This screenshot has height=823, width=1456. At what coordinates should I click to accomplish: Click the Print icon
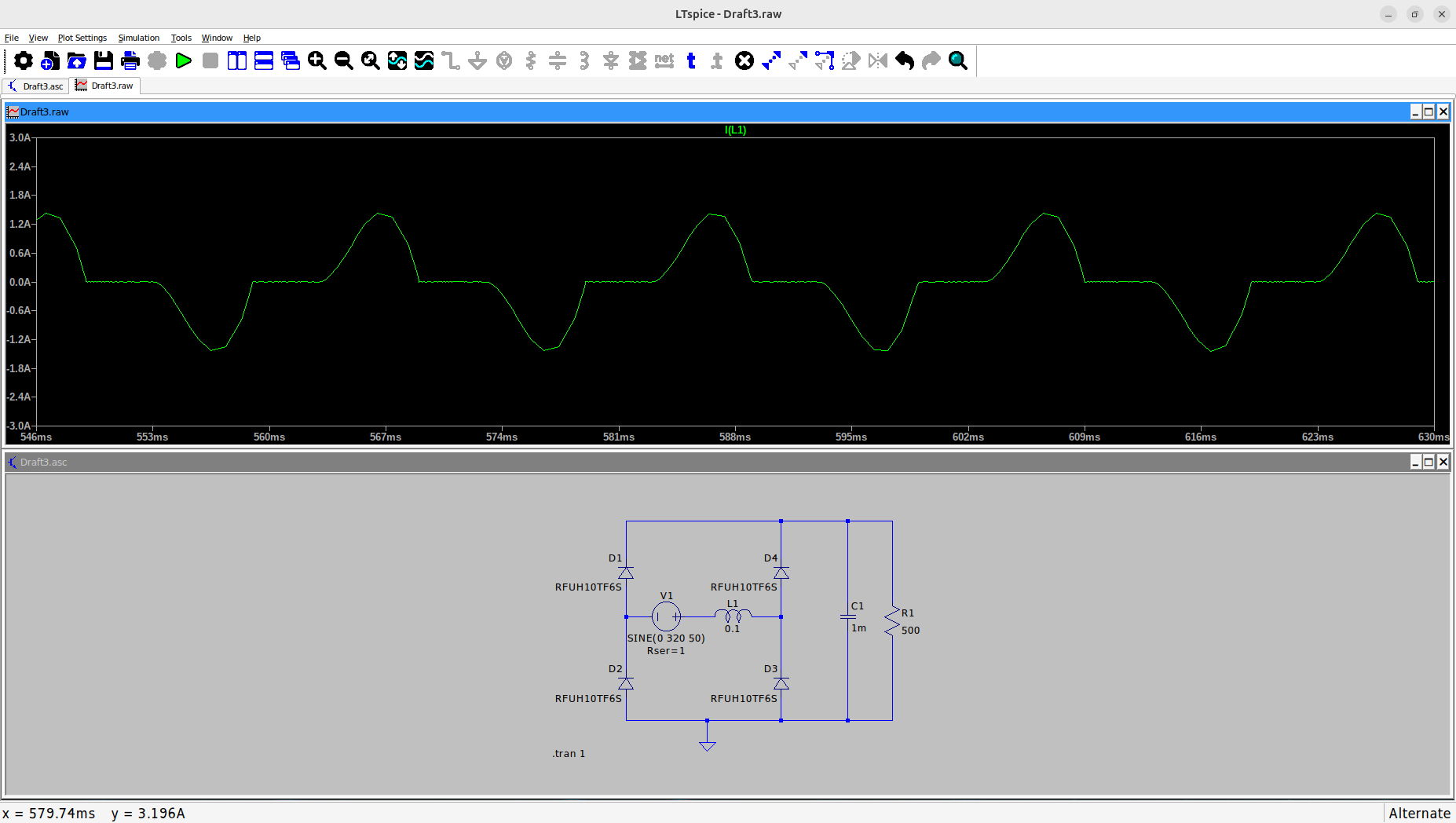tap(130, 60)
